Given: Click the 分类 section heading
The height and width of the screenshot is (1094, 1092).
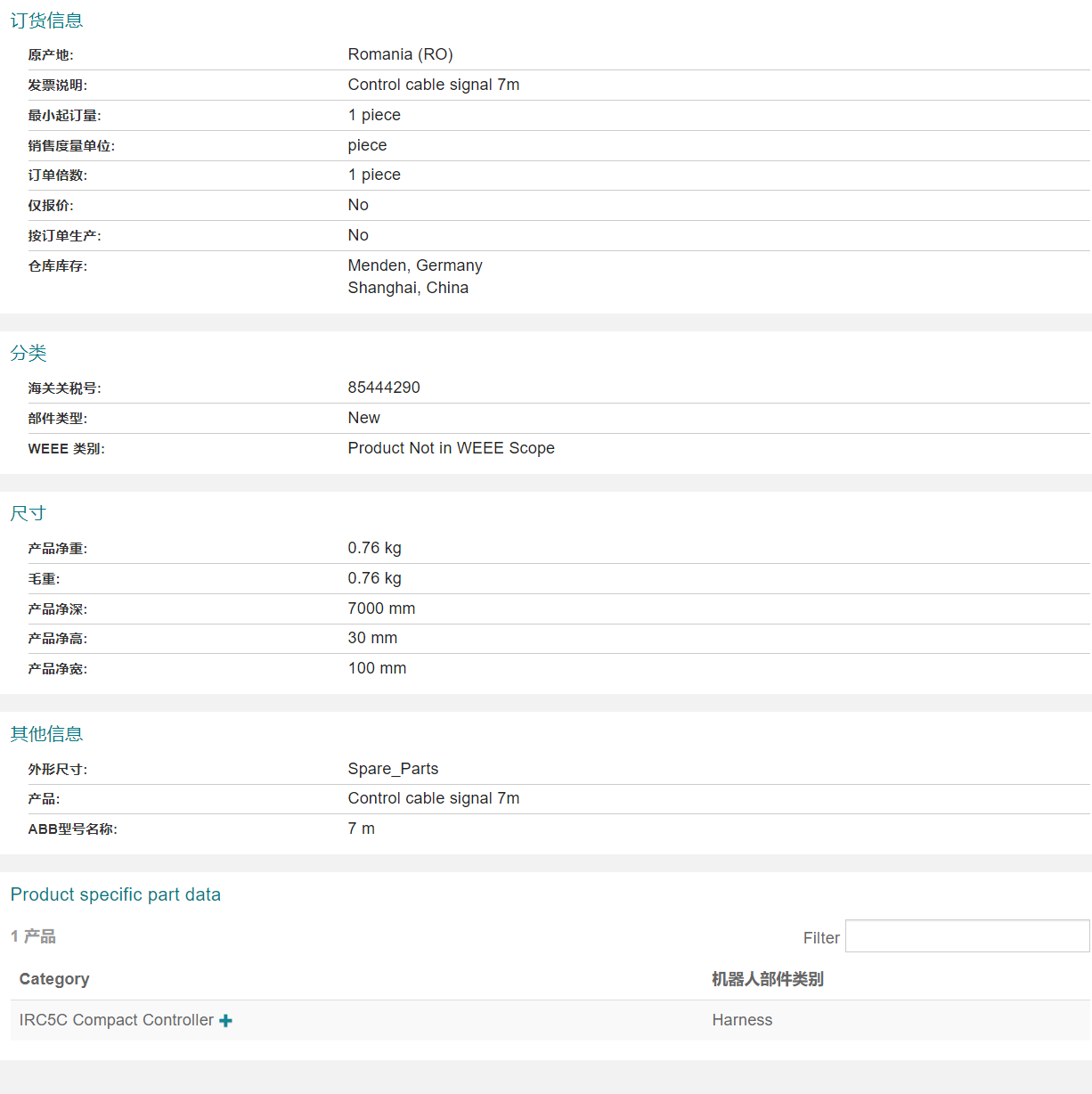Looking at the screenshot, I should click(29, 353).
